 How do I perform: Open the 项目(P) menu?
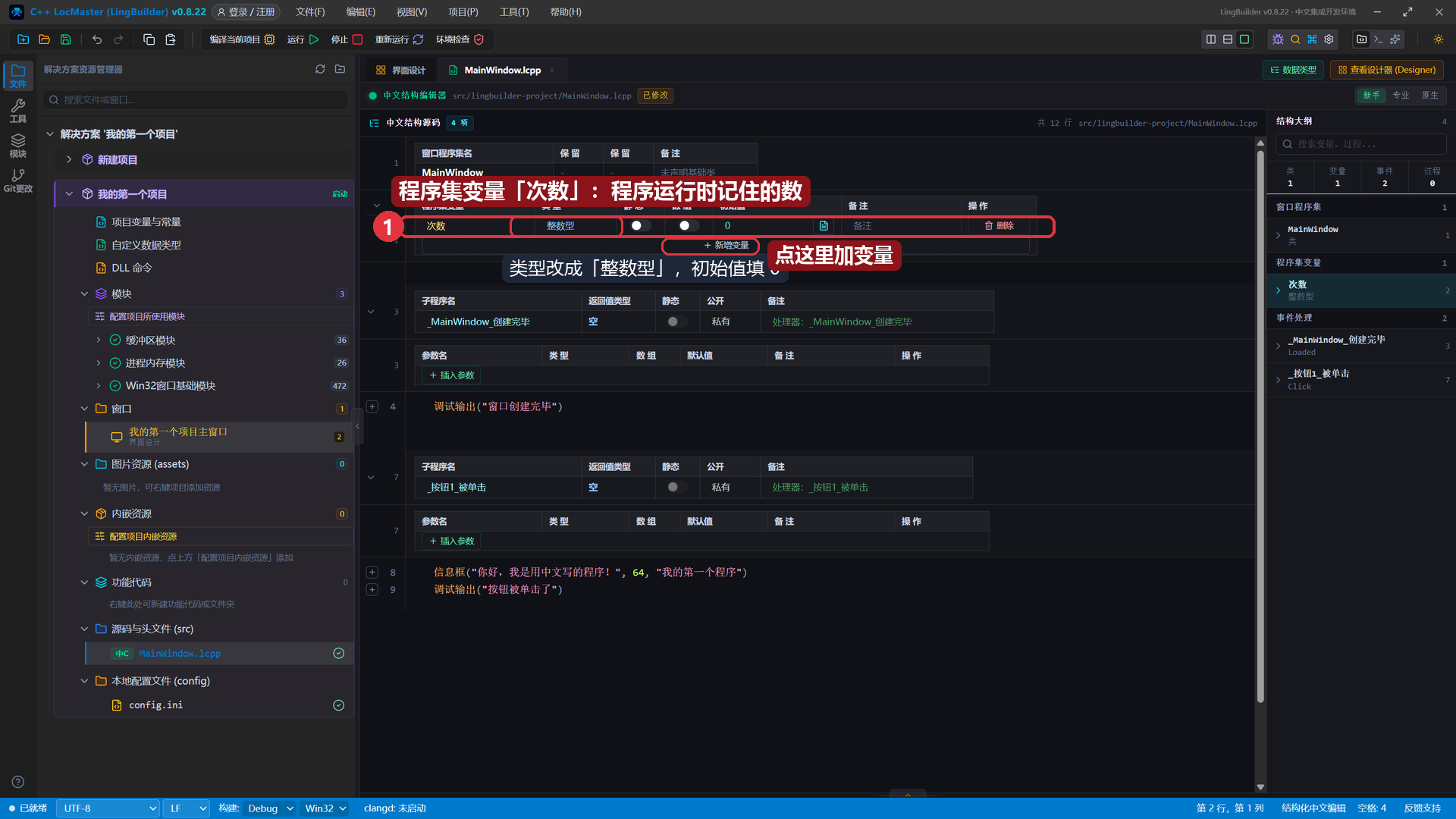pyautogui.click(x=463, y=12)
